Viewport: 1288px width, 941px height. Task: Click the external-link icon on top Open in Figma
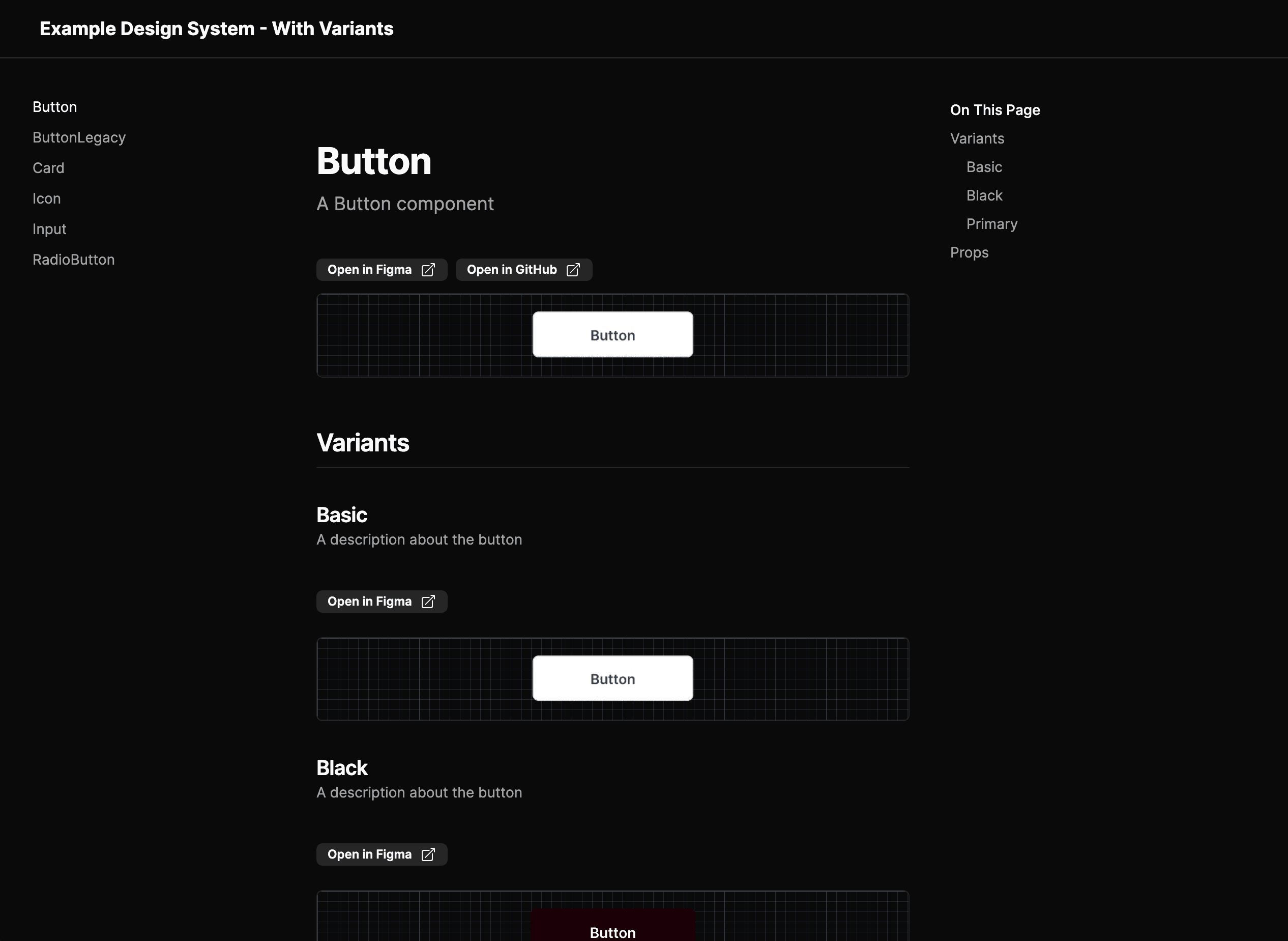coord(428,269)
